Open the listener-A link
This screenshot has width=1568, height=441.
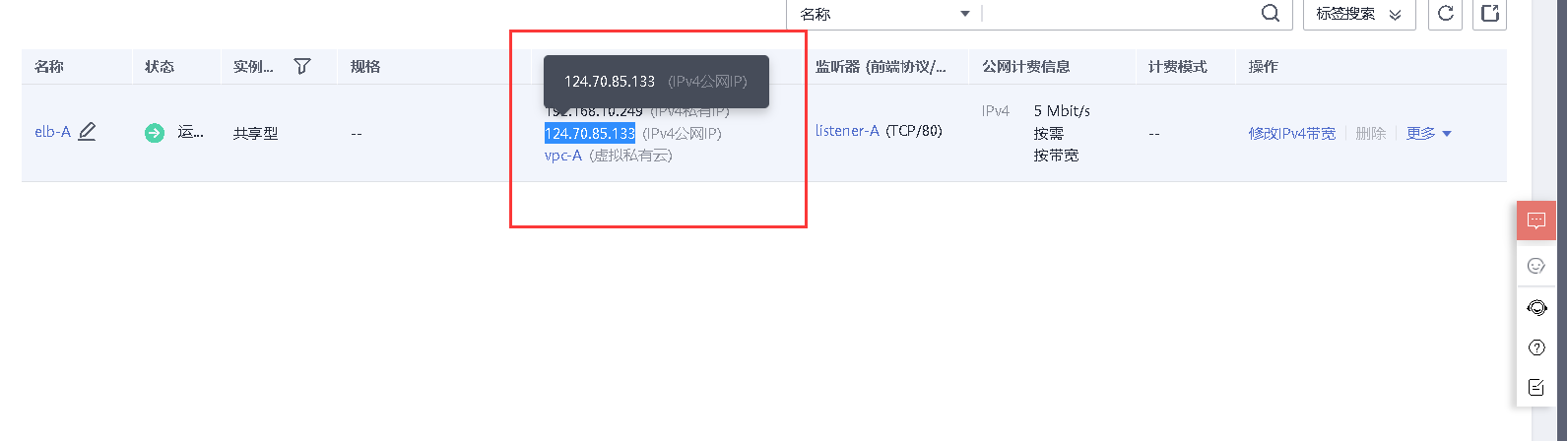point(847,130)
